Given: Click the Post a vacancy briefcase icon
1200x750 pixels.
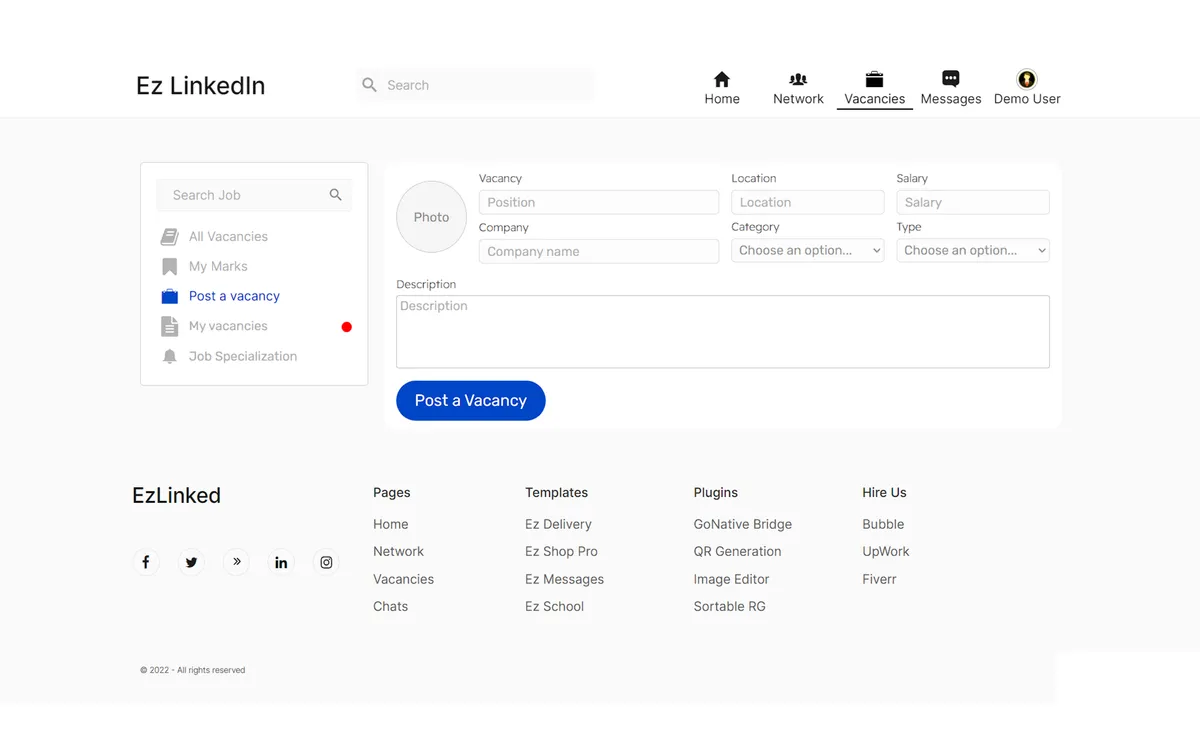Looking at the screenshot, I should (170, 296).
